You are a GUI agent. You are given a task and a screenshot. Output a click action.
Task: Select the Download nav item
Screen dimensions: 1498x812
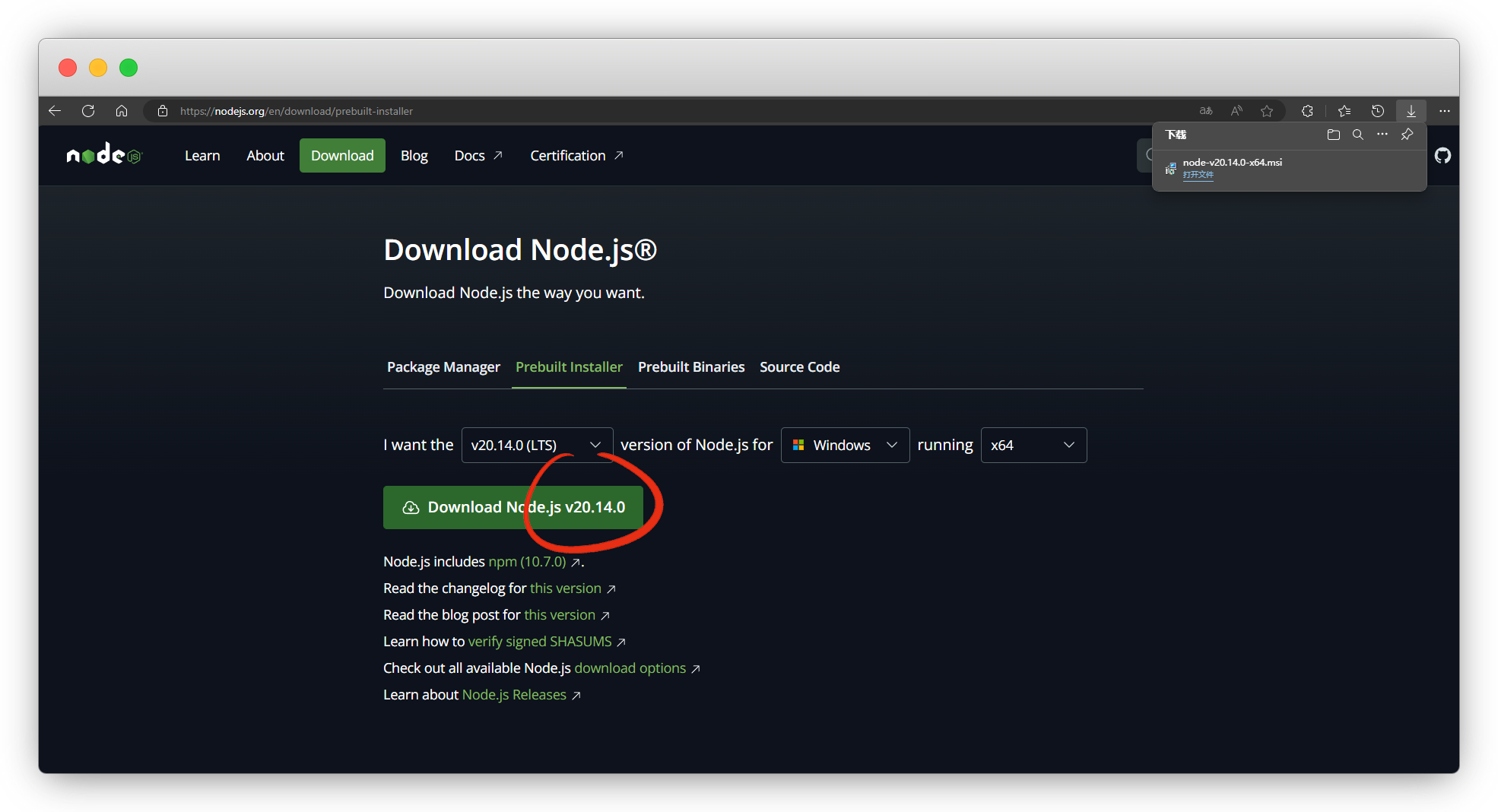pos(342,156)
